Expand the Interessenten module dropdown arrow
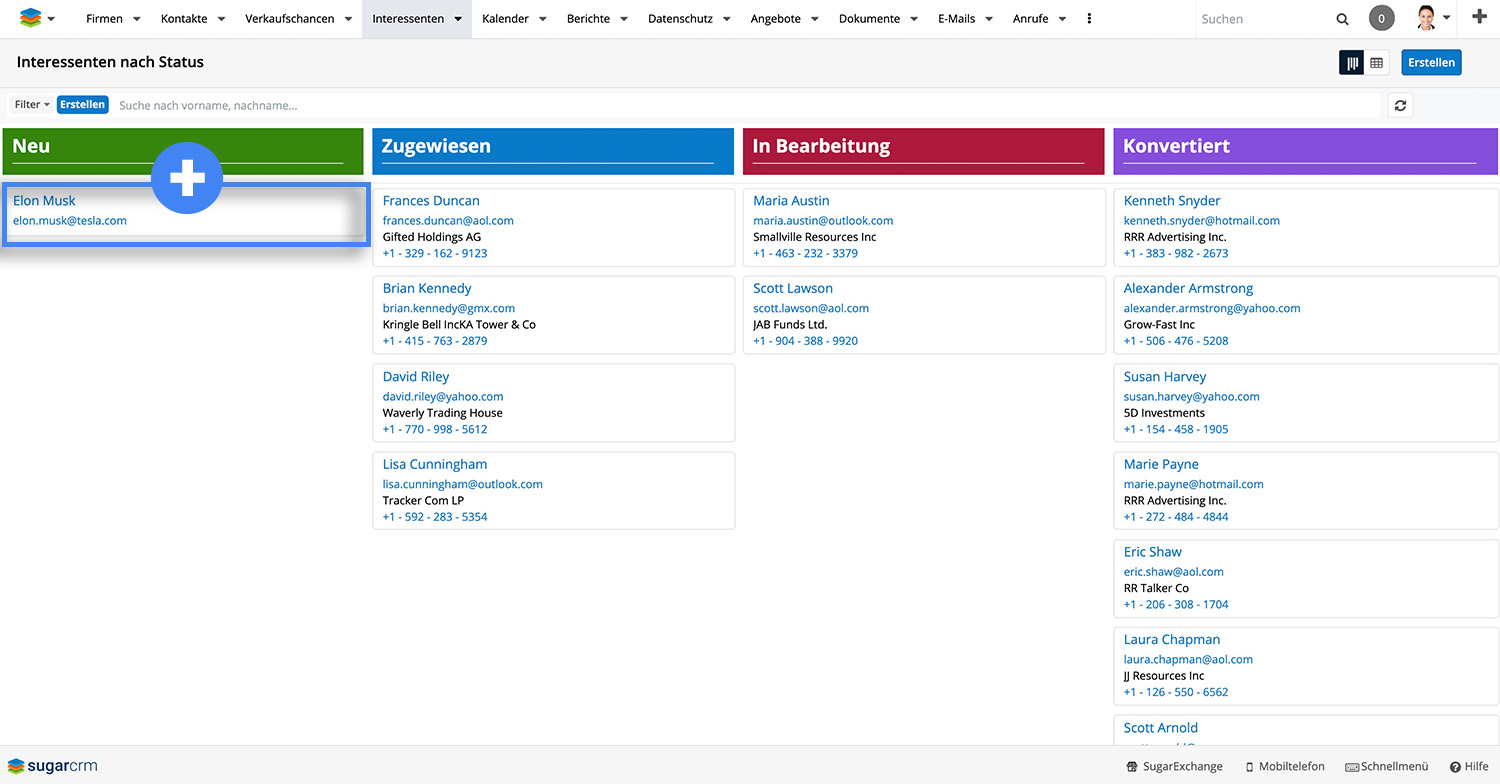 coord(458,19)
